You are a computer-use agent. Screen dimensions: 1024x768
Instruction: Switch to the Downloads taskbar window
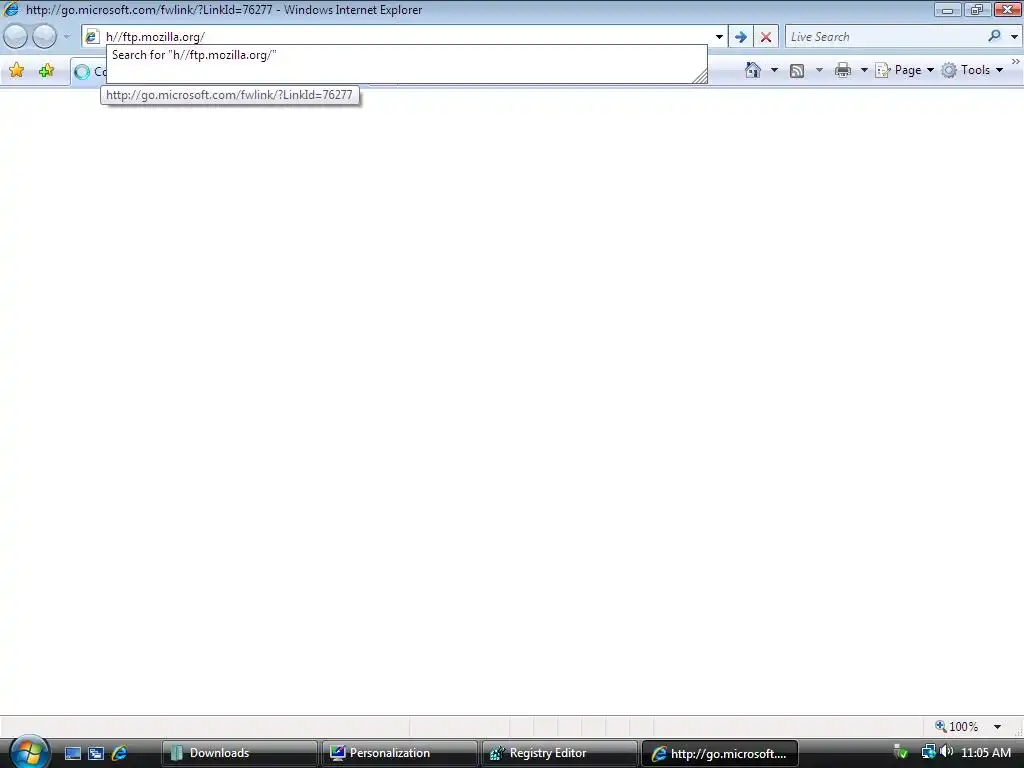pos(240,753)
